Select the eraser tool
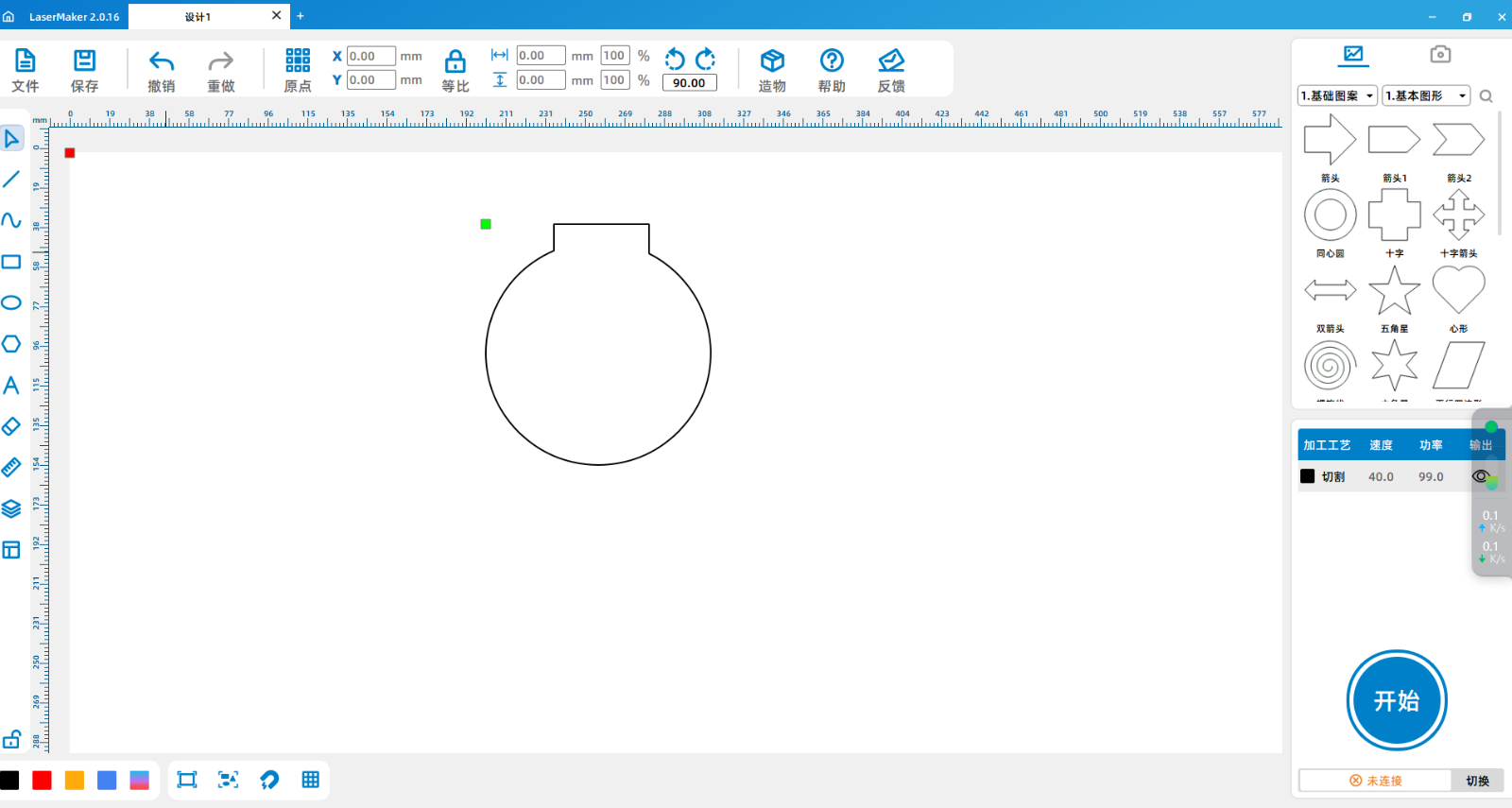This screenshot has height=808, width=1512. point(11,426)
